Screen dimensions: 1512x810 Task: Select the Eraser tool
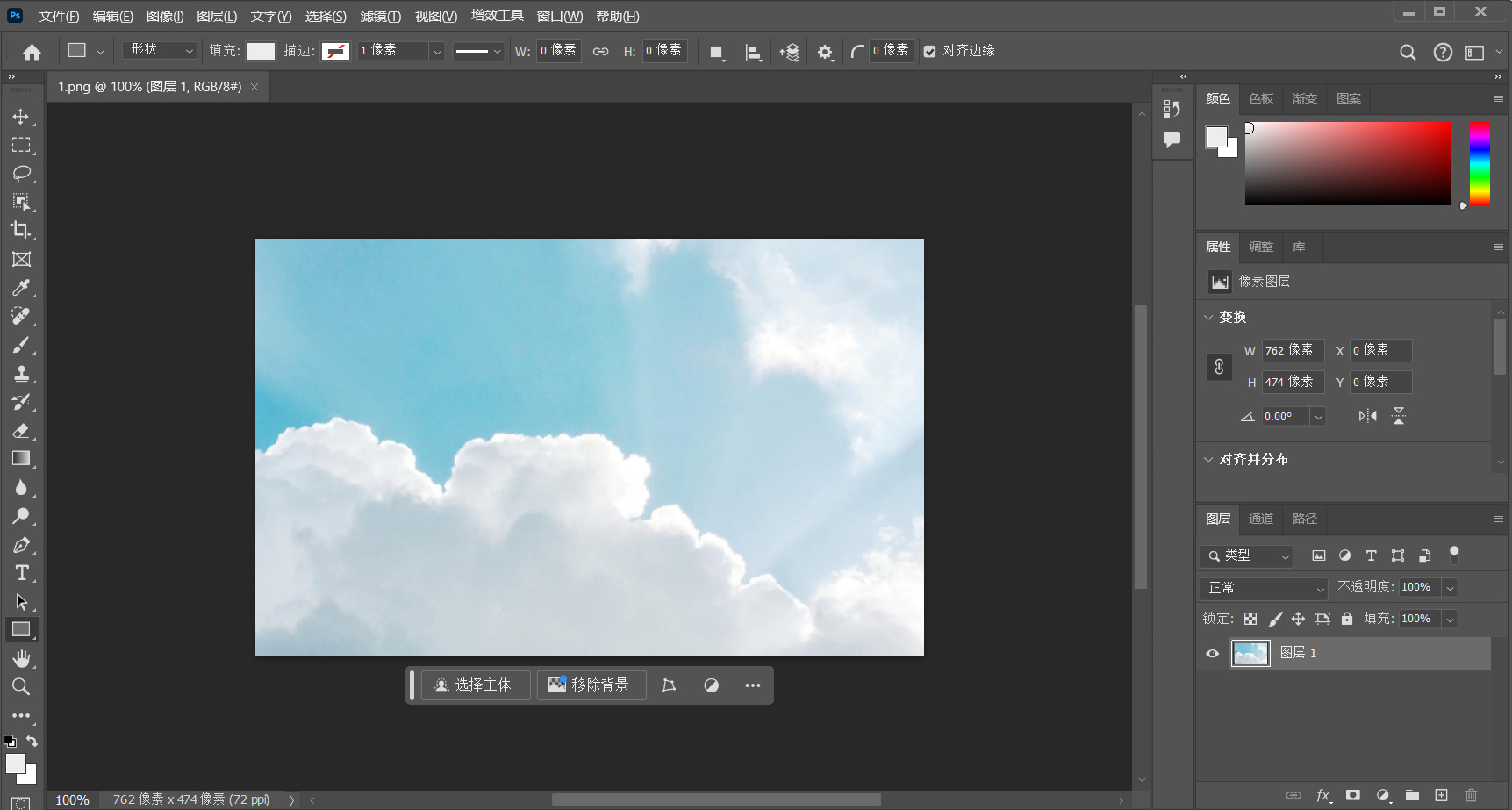tap(21, 431)
